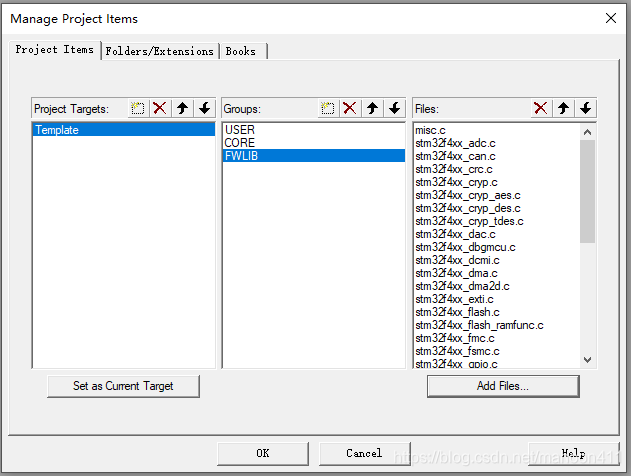
Task: Move selected file up
Action: click(563, 108)
